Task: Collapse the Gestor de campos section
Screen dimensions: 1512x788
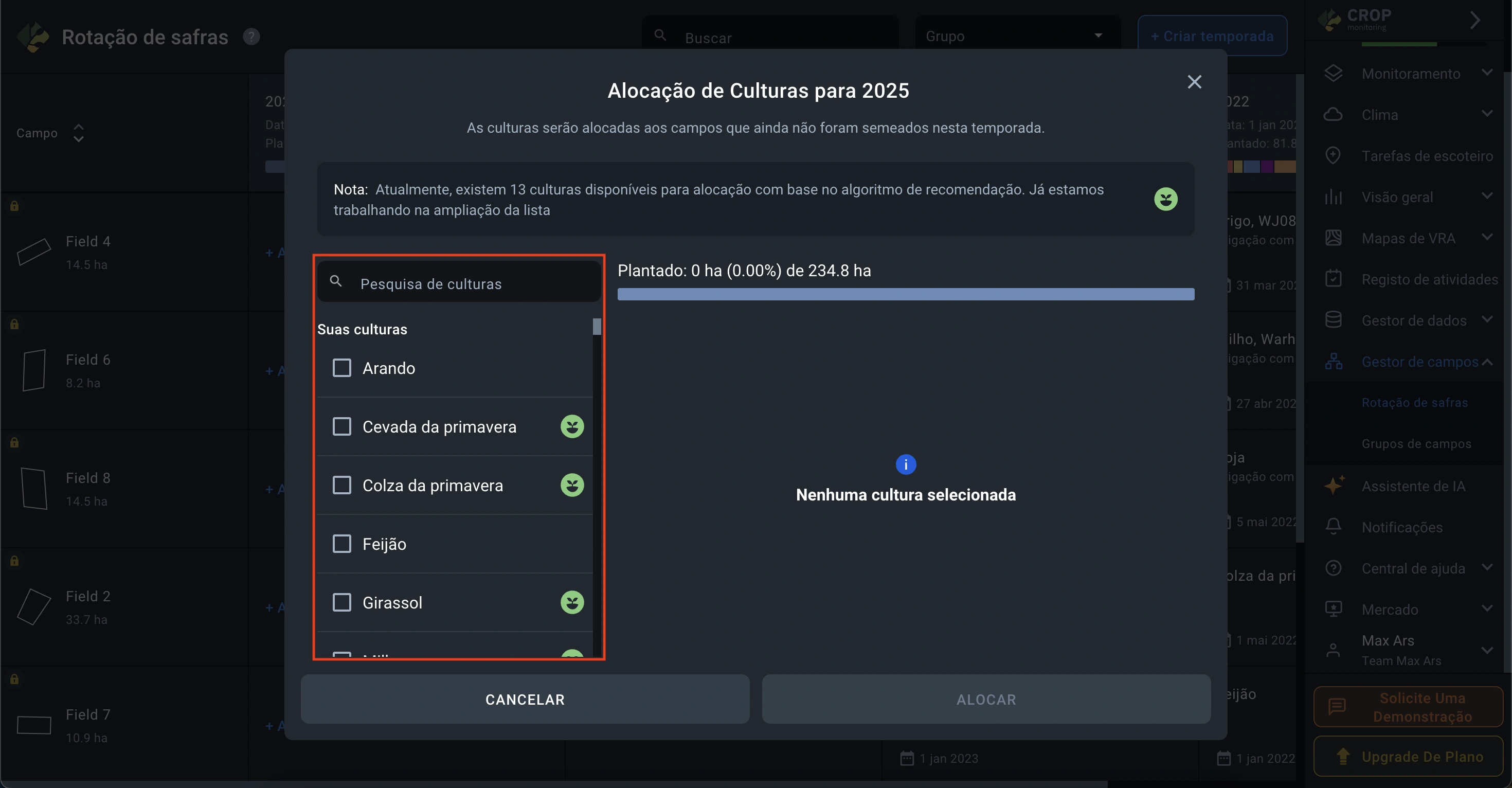Action: (1487, 362)
